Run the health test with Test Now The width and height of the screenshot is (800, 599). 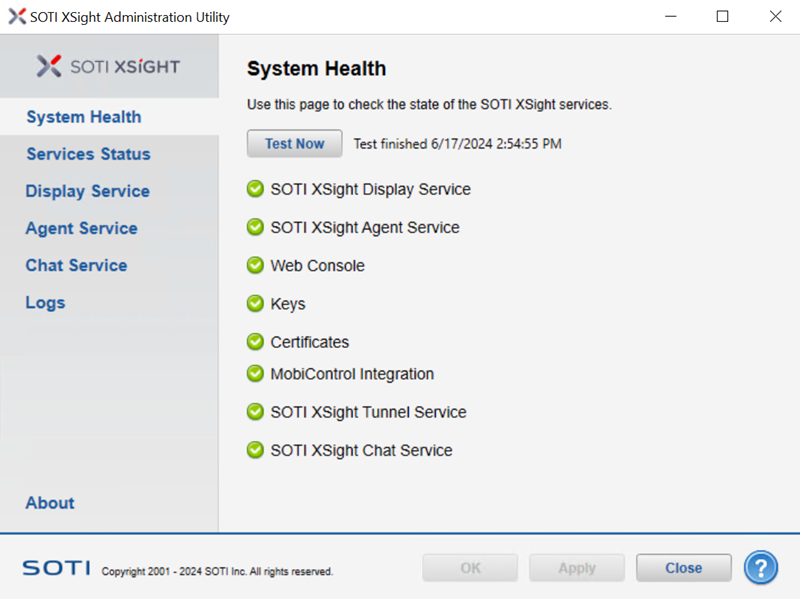pyautogui.click(x=294, y=143)
